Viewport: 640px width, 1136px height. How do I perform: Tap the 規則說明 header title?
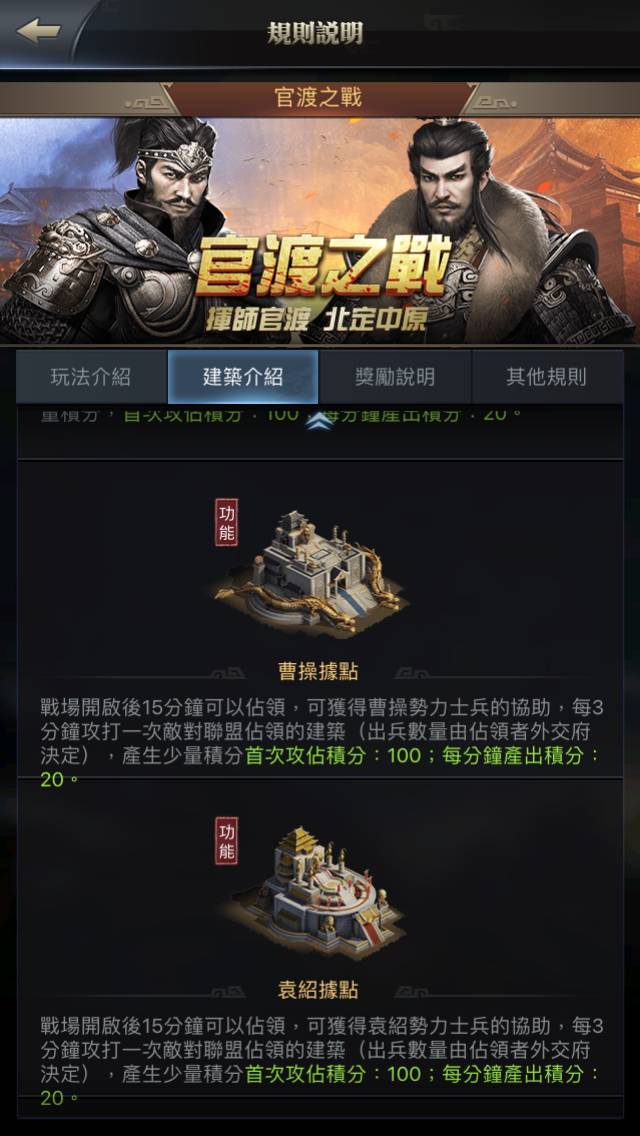315,33
